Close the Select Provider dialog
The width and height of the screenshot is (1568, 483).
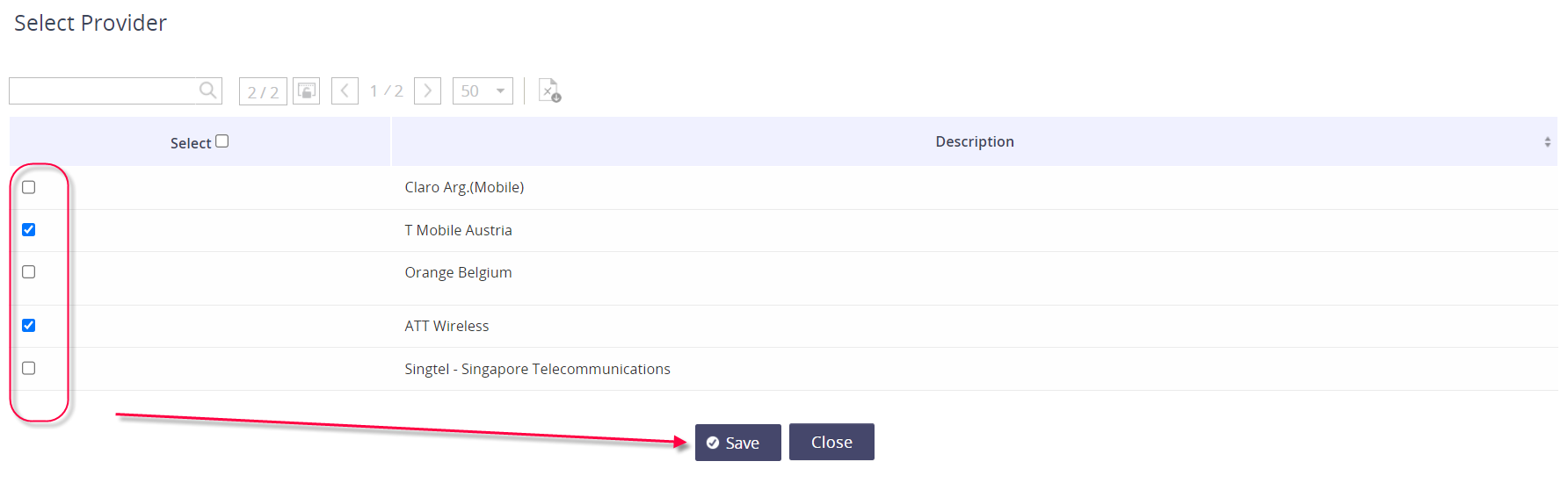[x=831, y=442]
